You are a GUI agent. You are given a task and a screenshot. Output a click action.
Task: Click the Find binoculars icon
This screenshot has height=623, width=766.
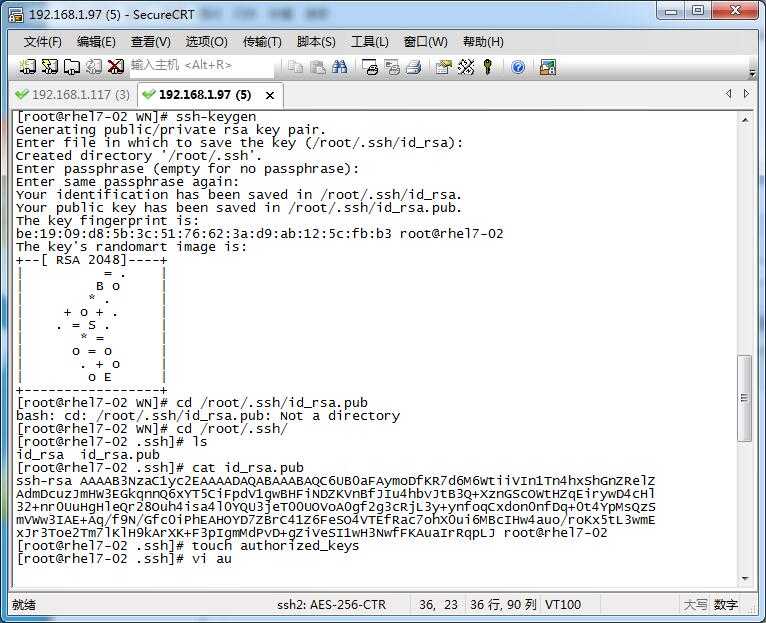click(340, 66)
